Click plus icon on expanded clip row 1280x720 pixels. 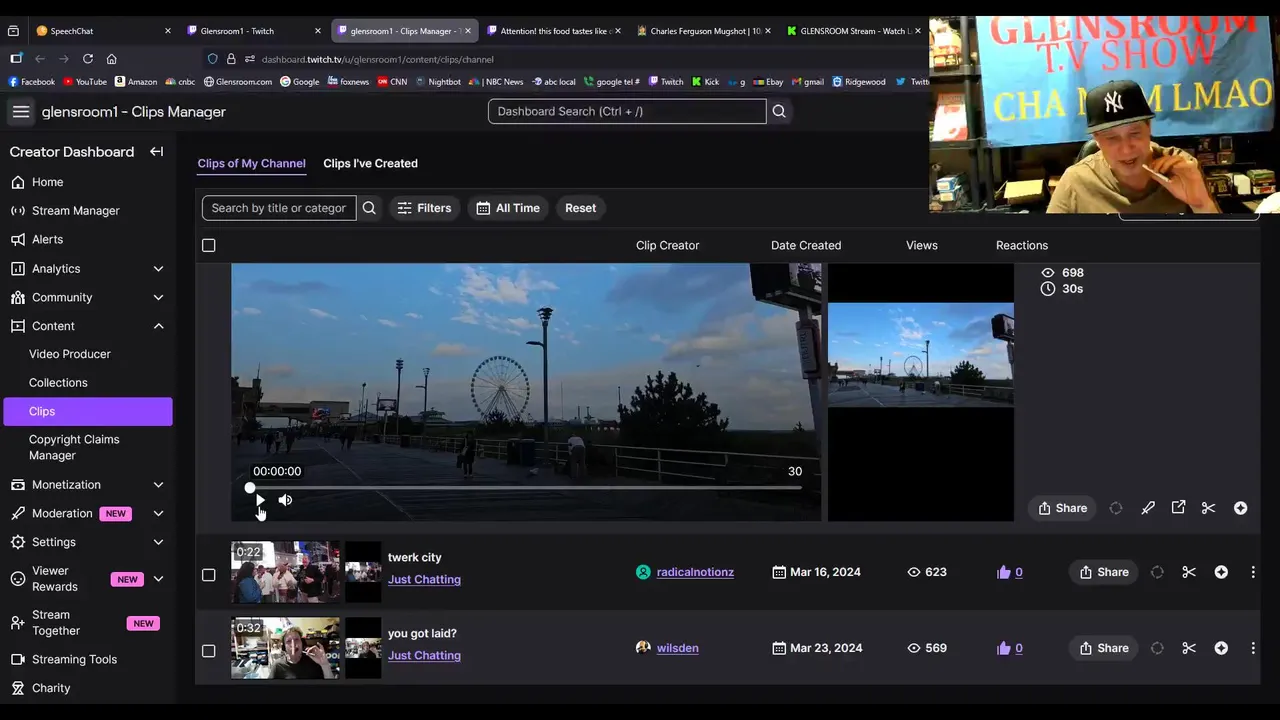[1240, 508]
